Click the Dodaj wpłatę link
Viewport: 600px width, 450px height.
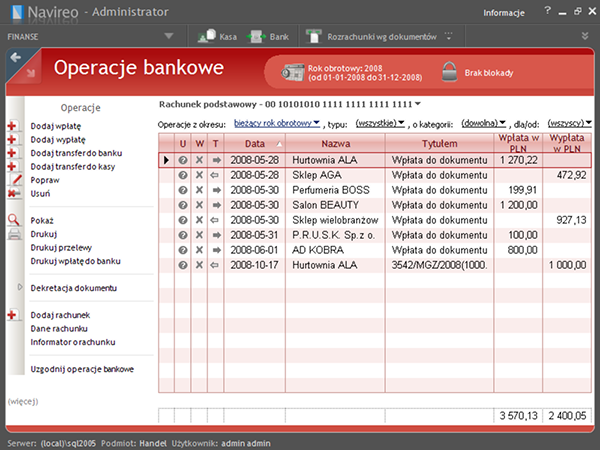[x=57, y=126]
